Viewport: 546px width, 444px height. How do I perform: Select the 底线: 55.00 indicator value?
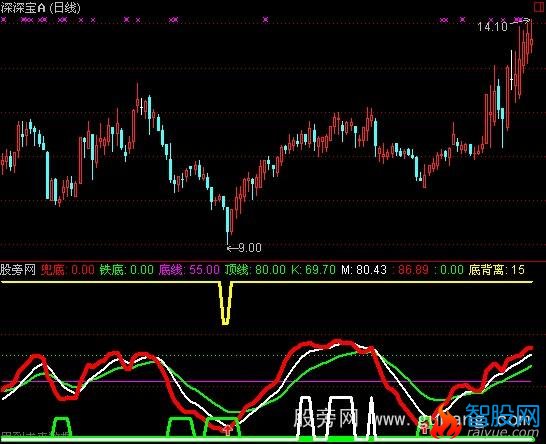click(x=189, y=270)
